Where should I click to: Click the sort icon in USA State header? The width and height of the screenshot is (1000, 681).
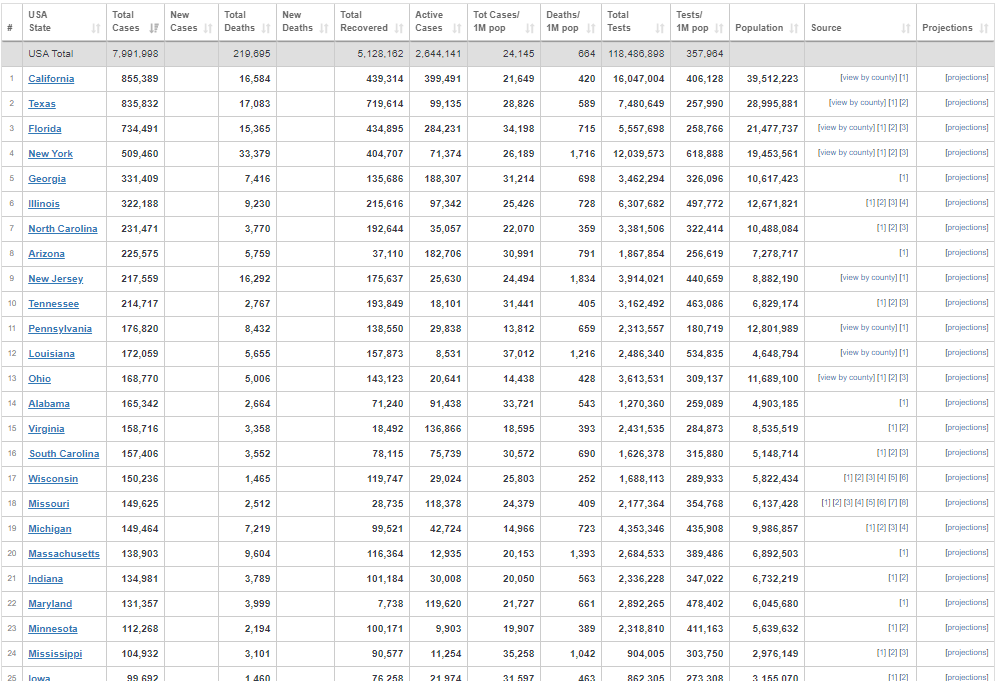coord(96,28)
